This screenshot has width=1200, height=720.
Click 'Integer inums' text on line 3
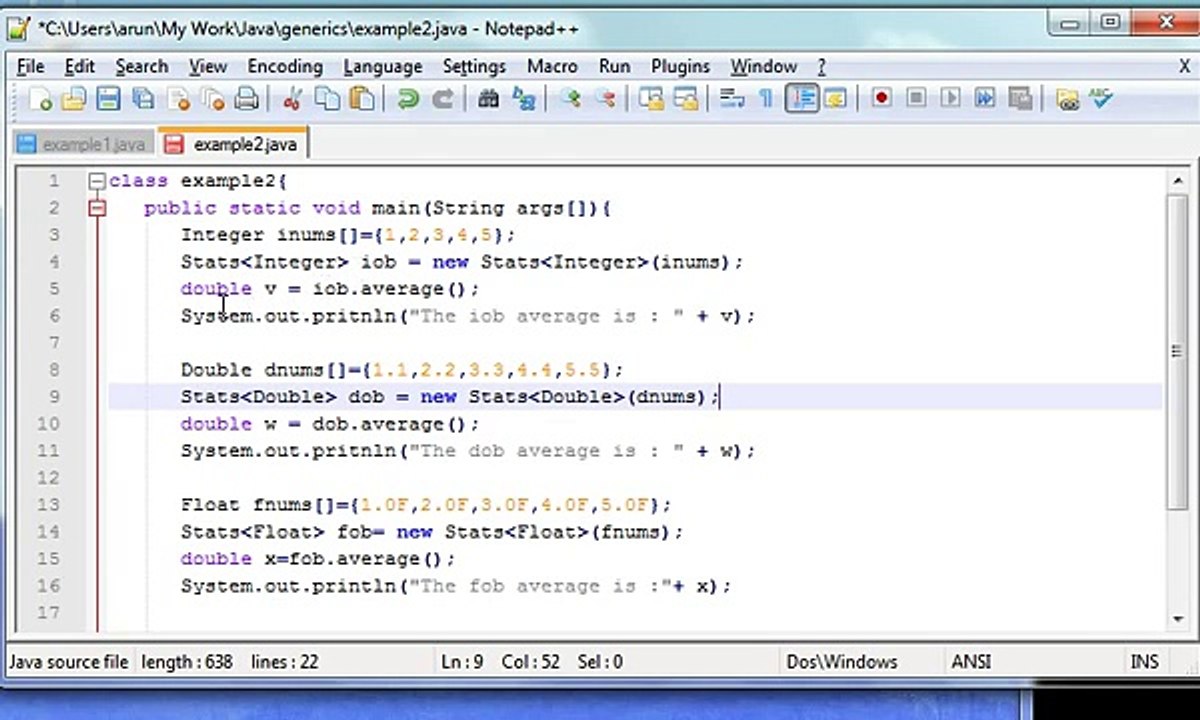258,235
